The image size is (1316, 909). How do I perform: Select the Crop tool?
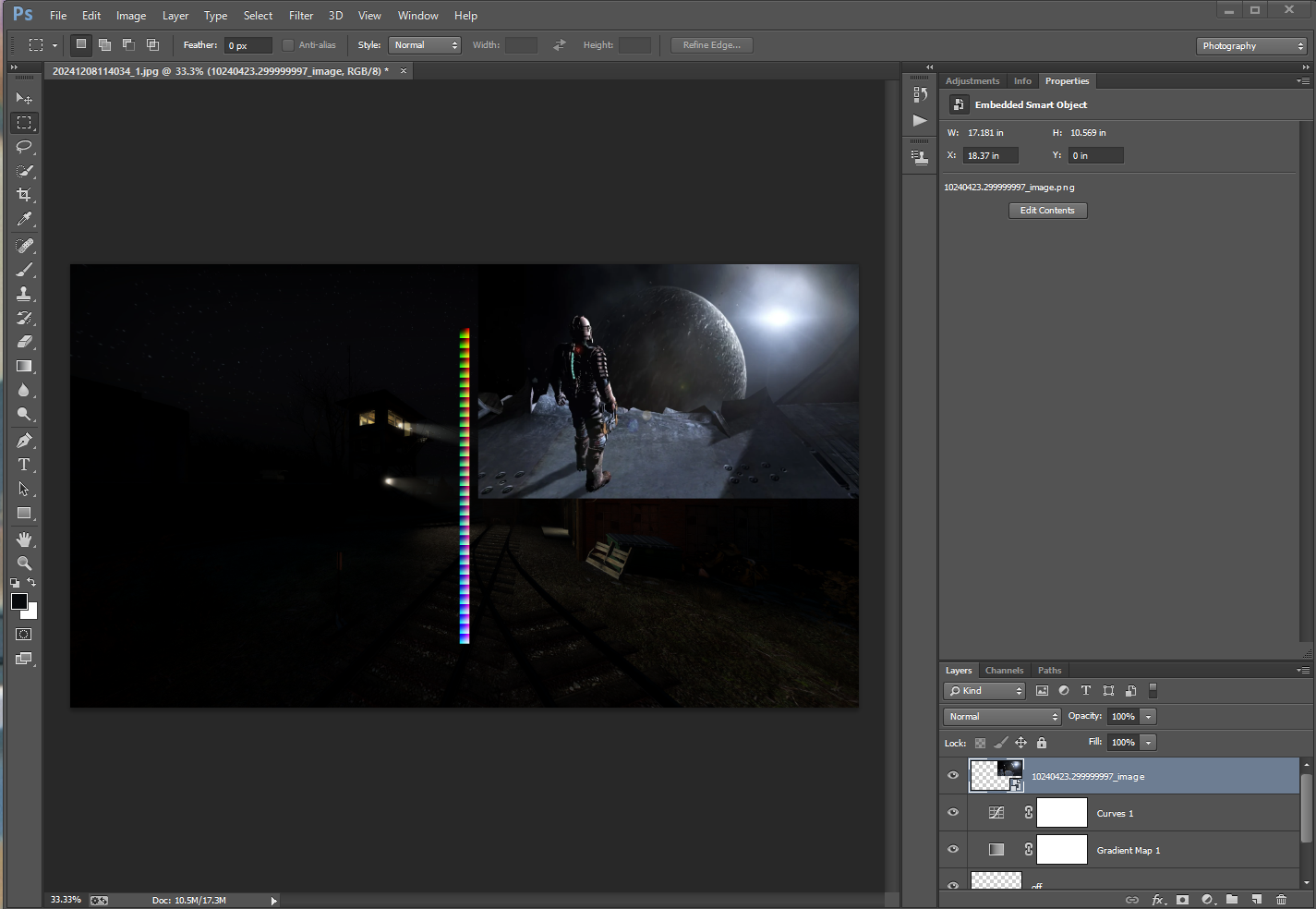24,195
